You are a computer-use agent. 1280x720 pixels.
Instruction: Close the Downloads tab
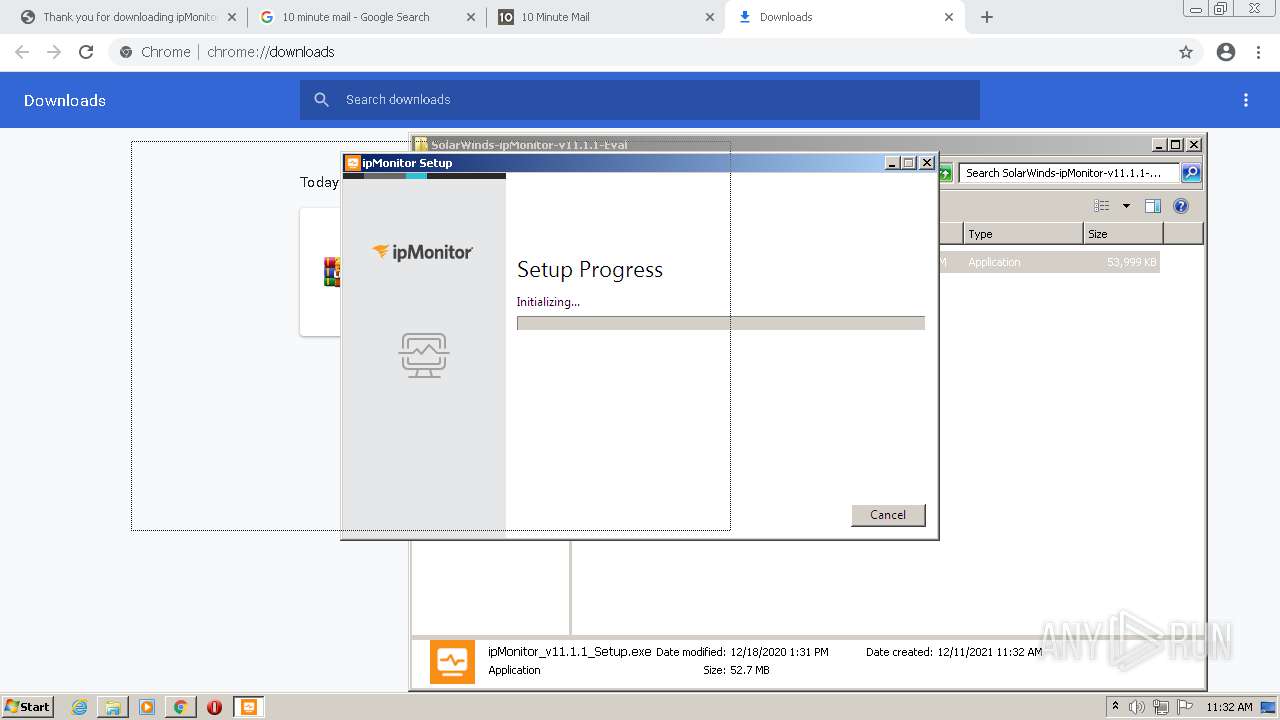tap(949, 17)
